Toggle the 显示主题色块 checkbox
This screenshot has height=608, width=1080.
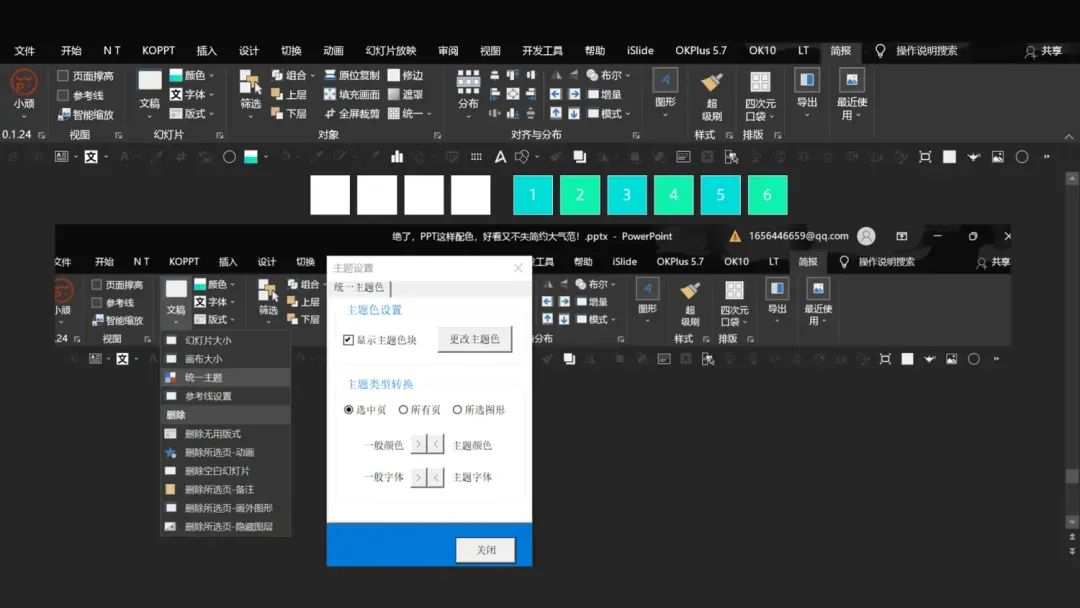(x=349, y=339)
